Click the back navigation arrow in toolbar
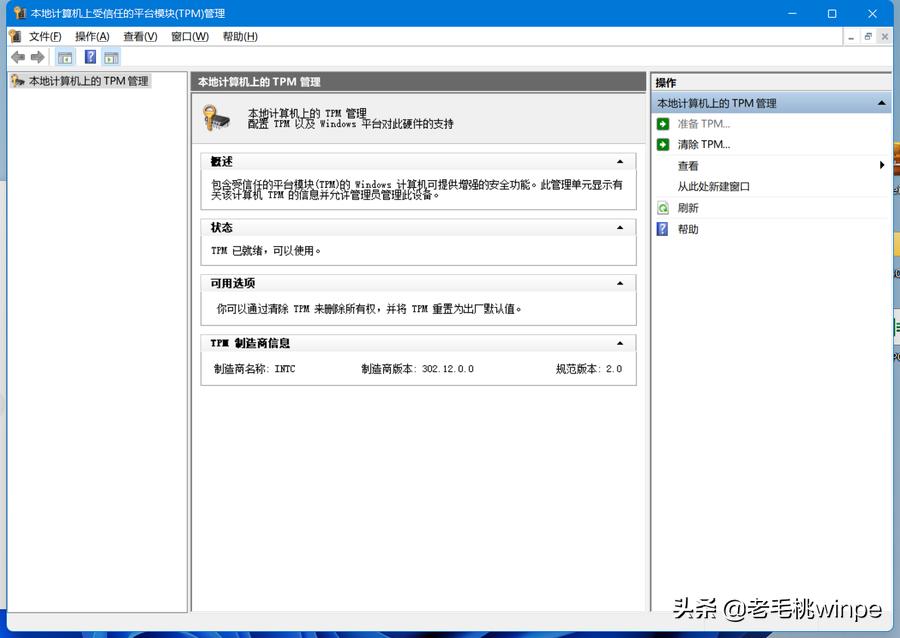Viewport: 900px width, 638px height. tap(17, 57)
